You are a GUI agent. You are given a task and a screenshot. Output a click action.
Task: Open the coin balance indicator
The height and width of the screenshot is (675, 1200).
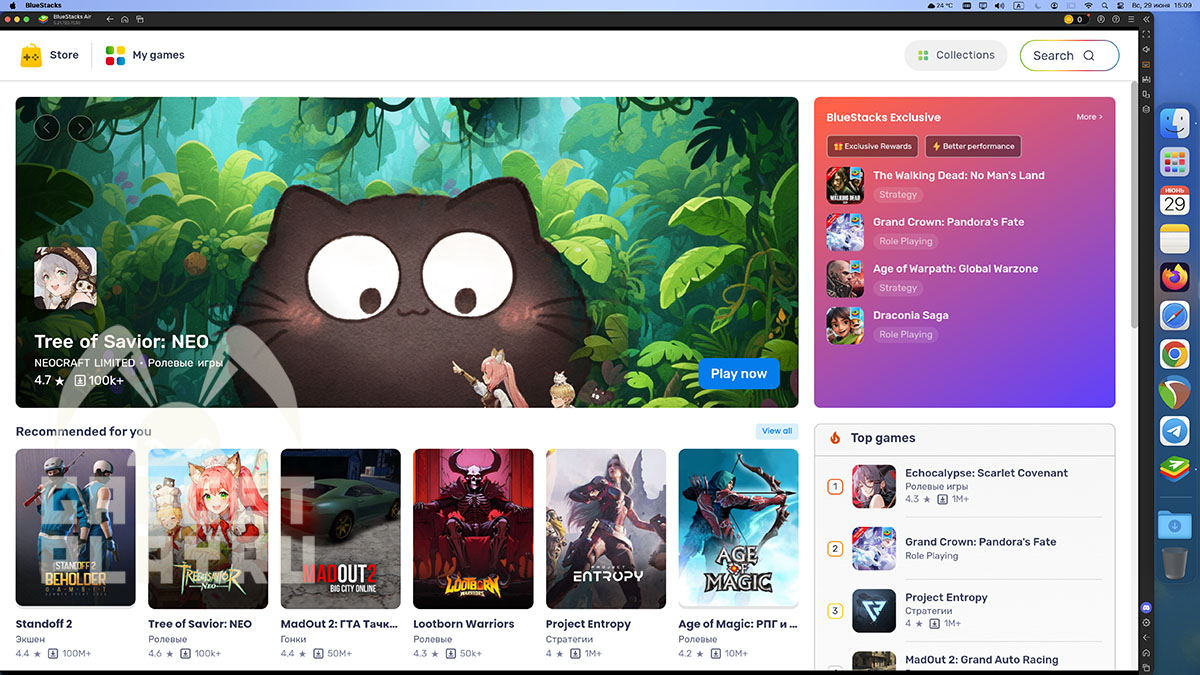click(1074, 19)
